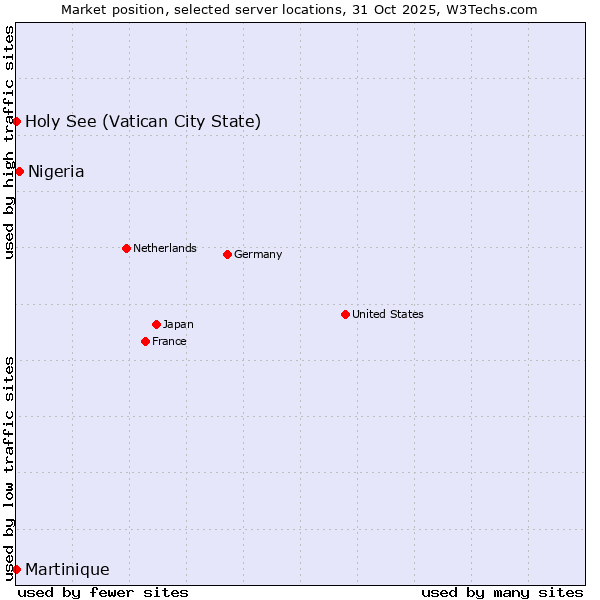Click the Martinique red data point marker

pos(16,569)
